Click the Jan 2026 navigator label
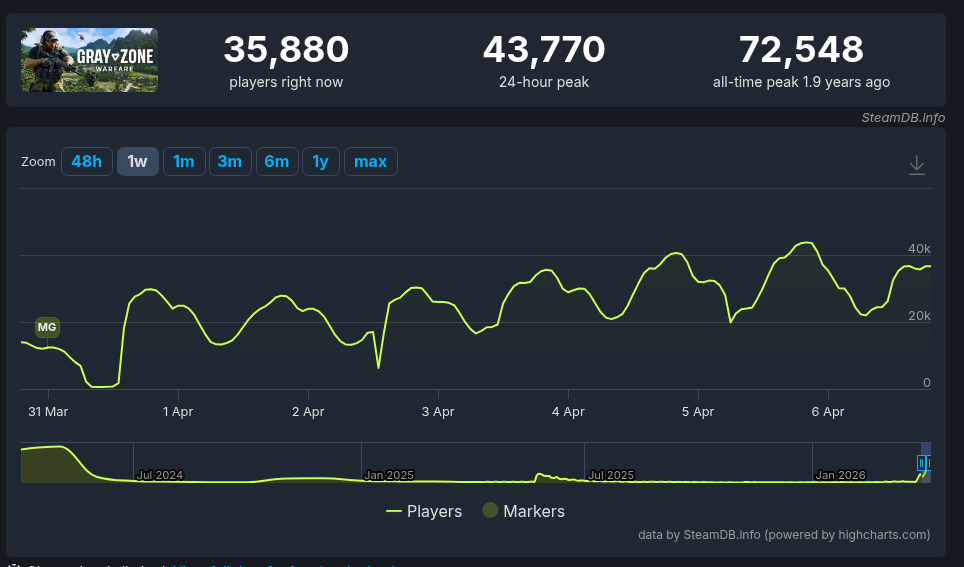Viewport: 964px width, 567px height. [x=840, y=475]
